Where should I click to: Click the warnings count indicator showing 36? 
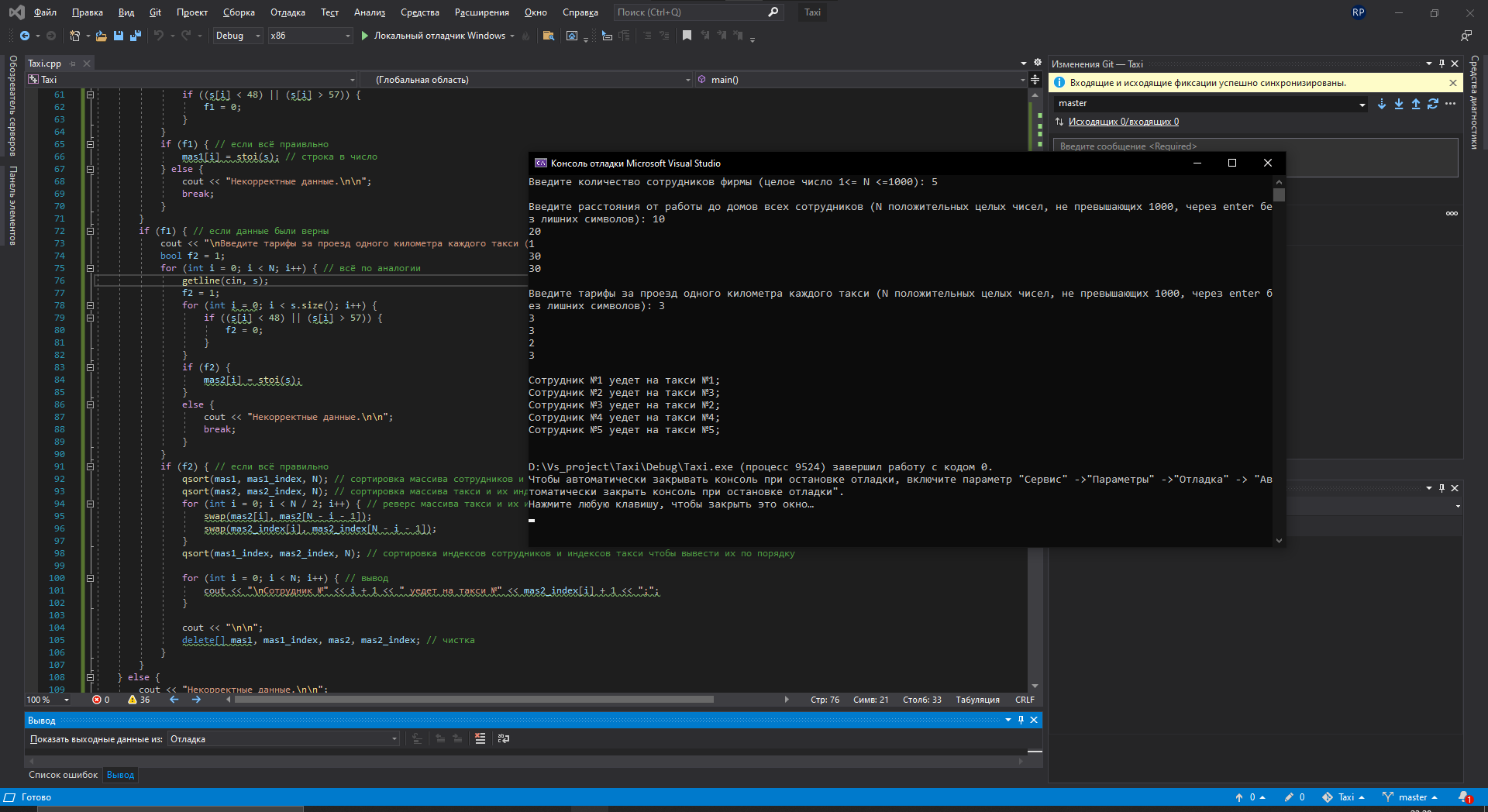[x=139, y=700]
